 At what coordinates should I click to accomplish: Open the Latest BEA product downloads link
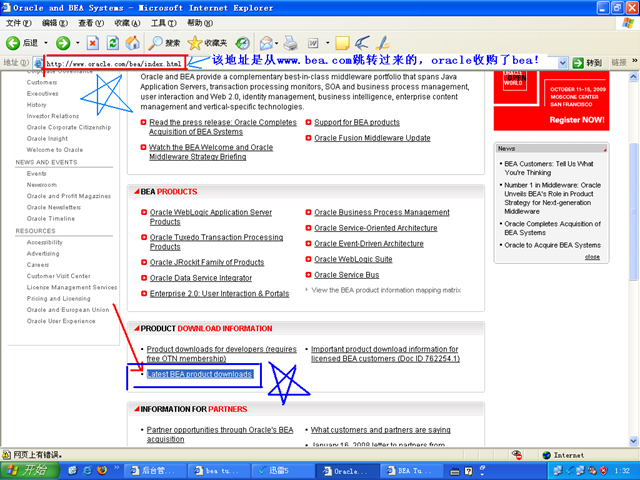[x=199, y=374]
